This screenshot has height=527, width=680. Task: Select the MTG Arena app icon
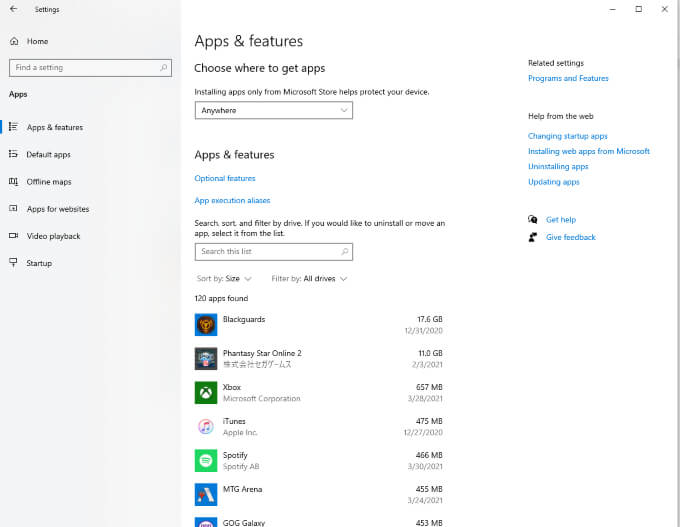(206, 494)
